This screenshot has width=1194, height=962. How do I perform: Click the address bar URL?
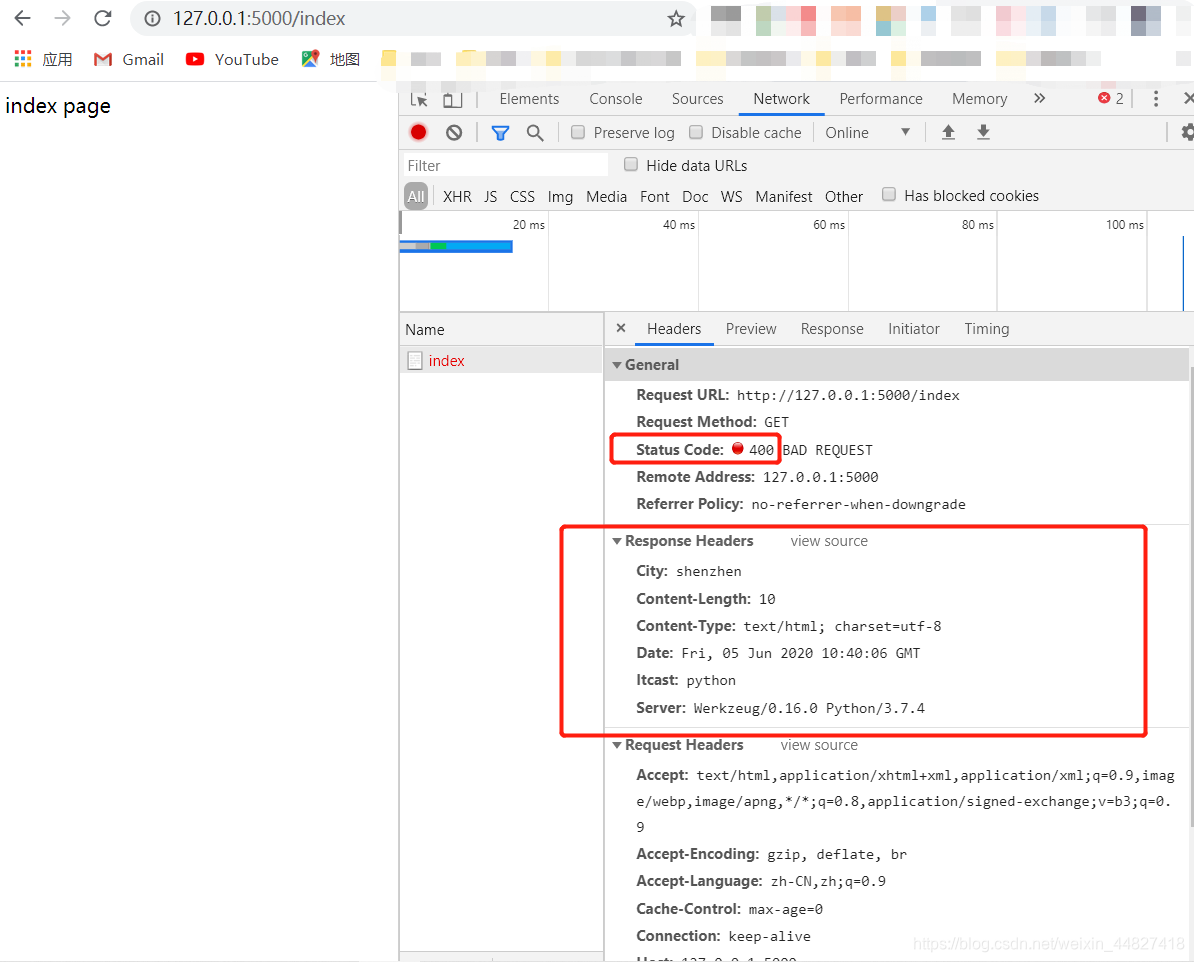[x=259, y=18]
